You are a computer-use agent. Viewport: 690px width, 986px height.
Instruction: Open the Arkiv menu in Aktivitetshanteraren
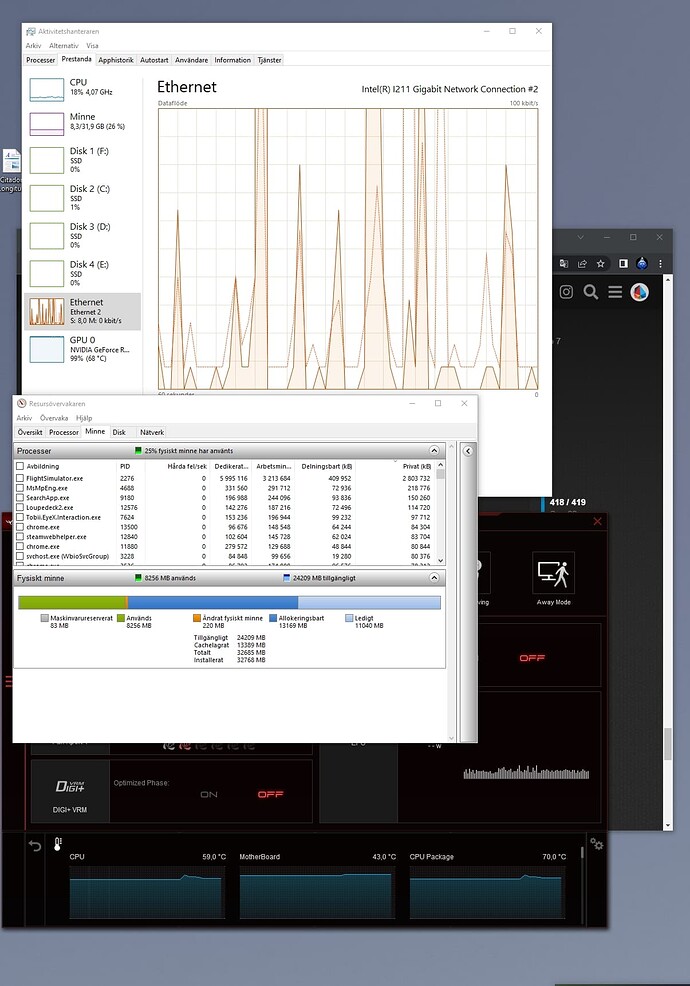(x=33, y=46)
